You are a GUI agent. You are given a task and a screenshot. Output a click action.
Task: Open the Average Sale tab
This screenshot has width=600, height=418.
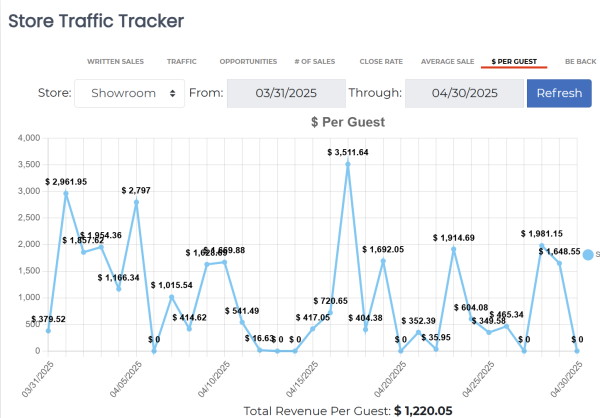pos(447,61)
